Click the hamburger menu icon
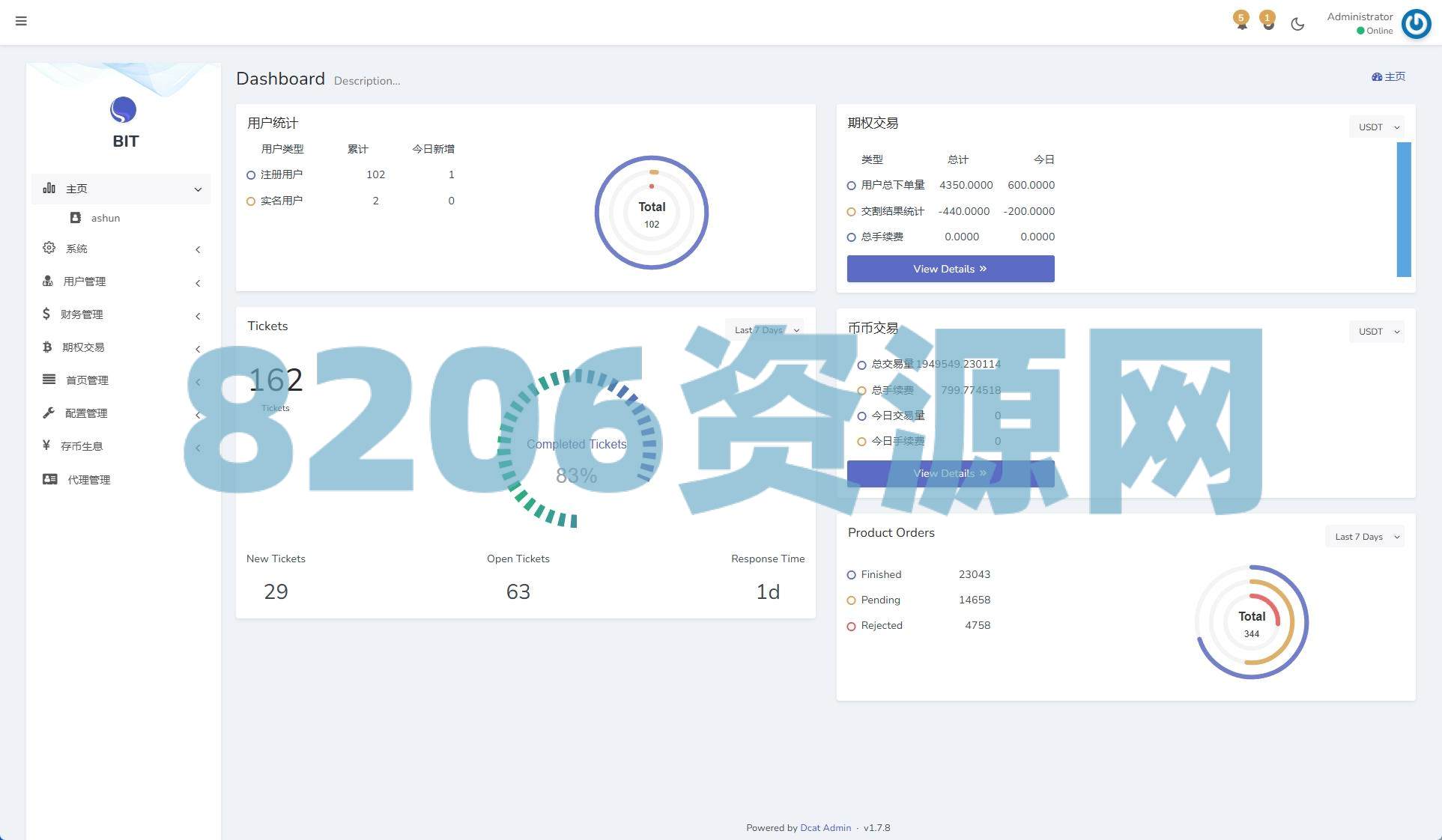This screenshot has width=1442, height=840. (x=21, y=21)
